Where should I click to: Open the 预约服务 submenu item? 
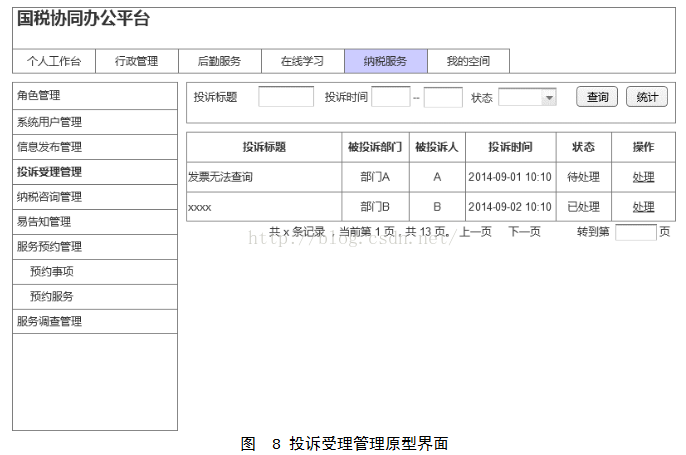95,297
